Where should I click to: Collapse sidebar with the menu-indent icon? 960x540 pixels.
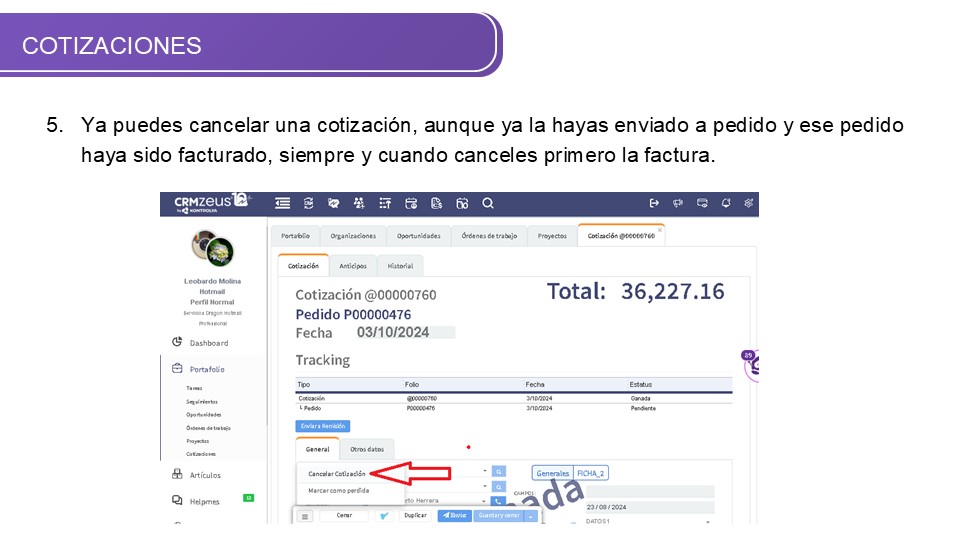click(282, 203)
